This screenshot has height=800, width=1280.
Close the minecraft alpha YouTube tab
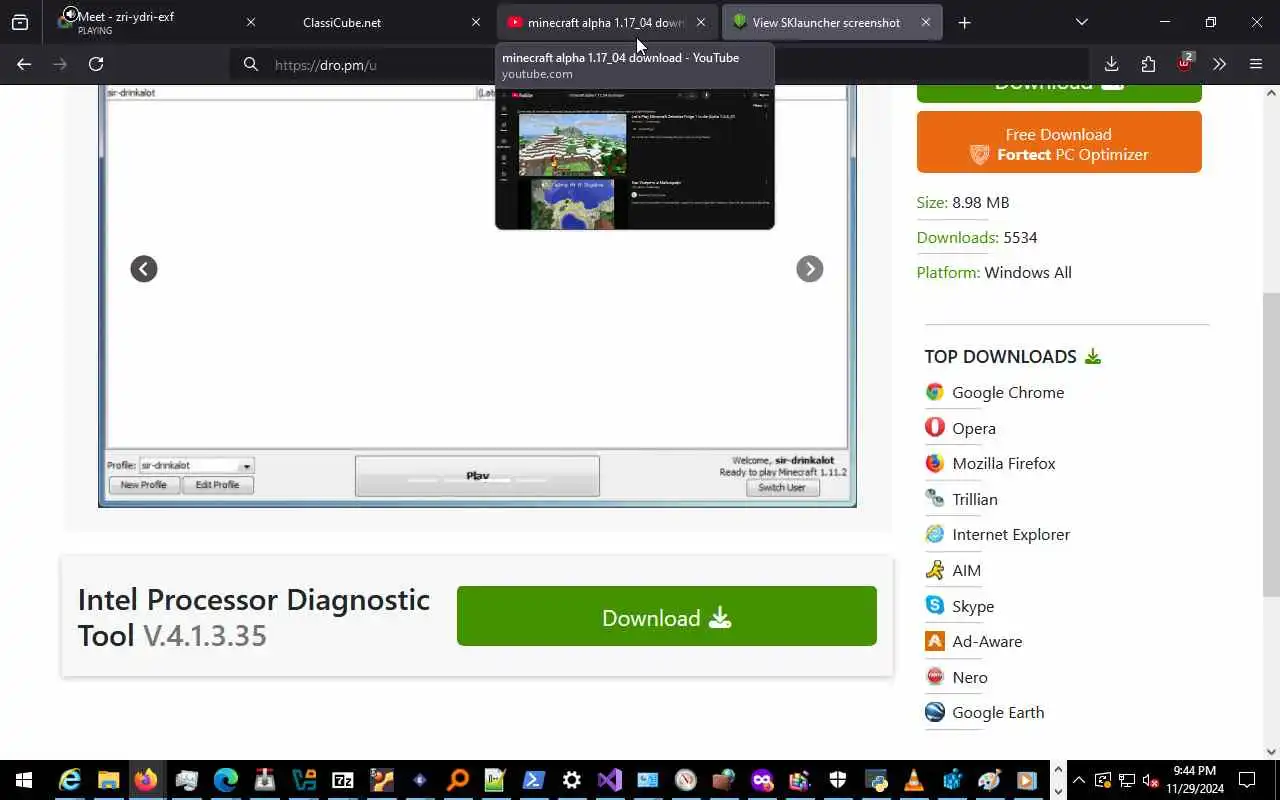pyautogui.click(x=700, y=22)
